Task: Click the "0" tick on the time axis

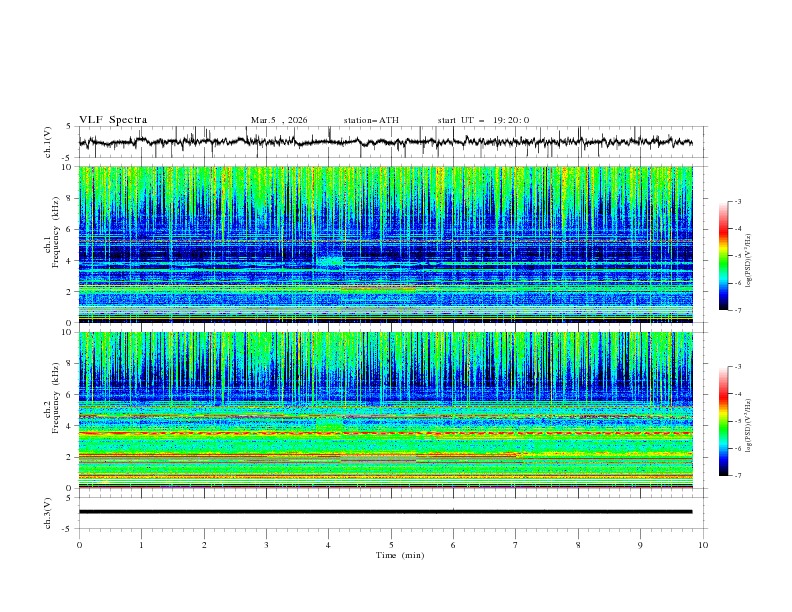Action: click(79, 545)
